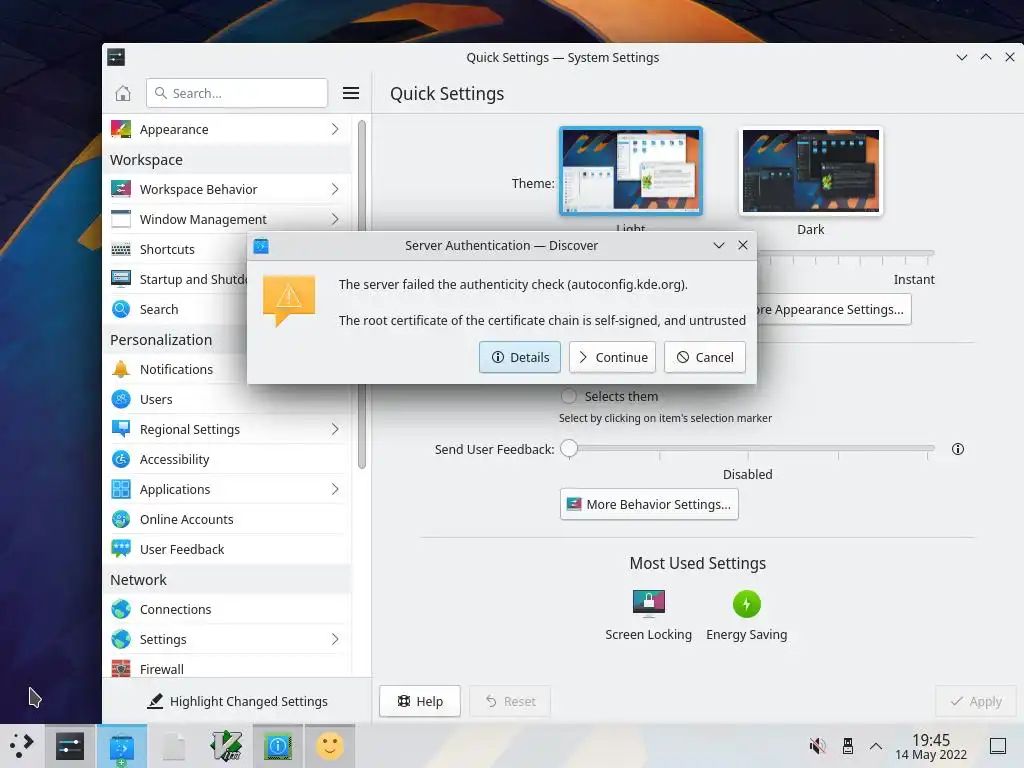Open the Notifications settings entry
1024x768 pixels.
[x=228, y=369]
